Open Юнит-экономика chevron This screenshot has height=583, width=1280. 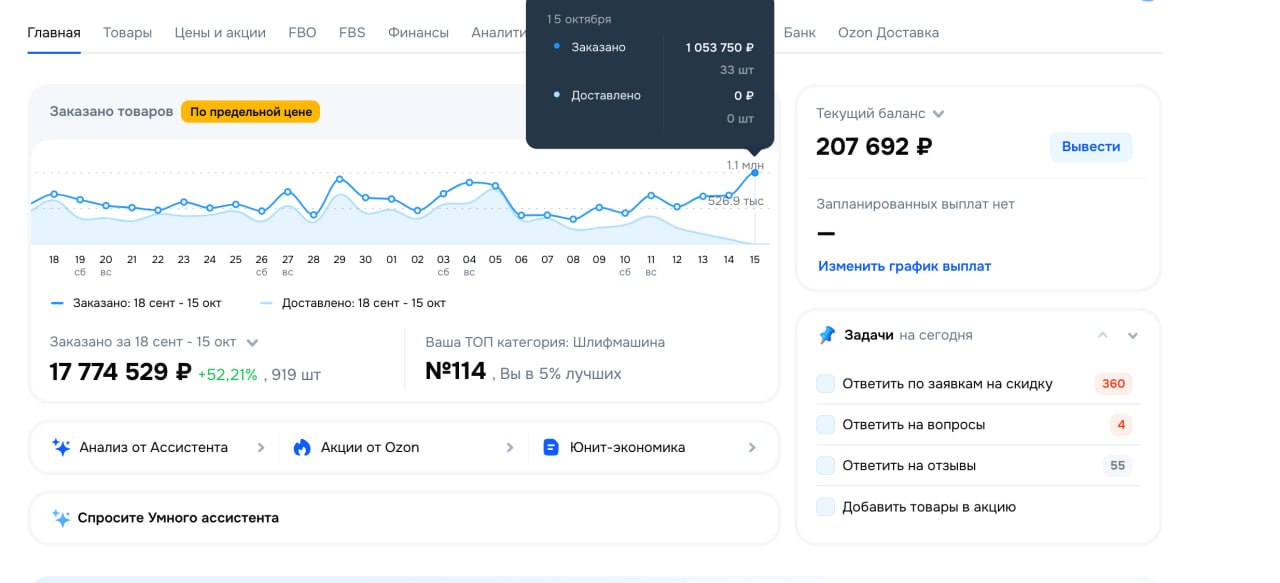tap(752, 447)
